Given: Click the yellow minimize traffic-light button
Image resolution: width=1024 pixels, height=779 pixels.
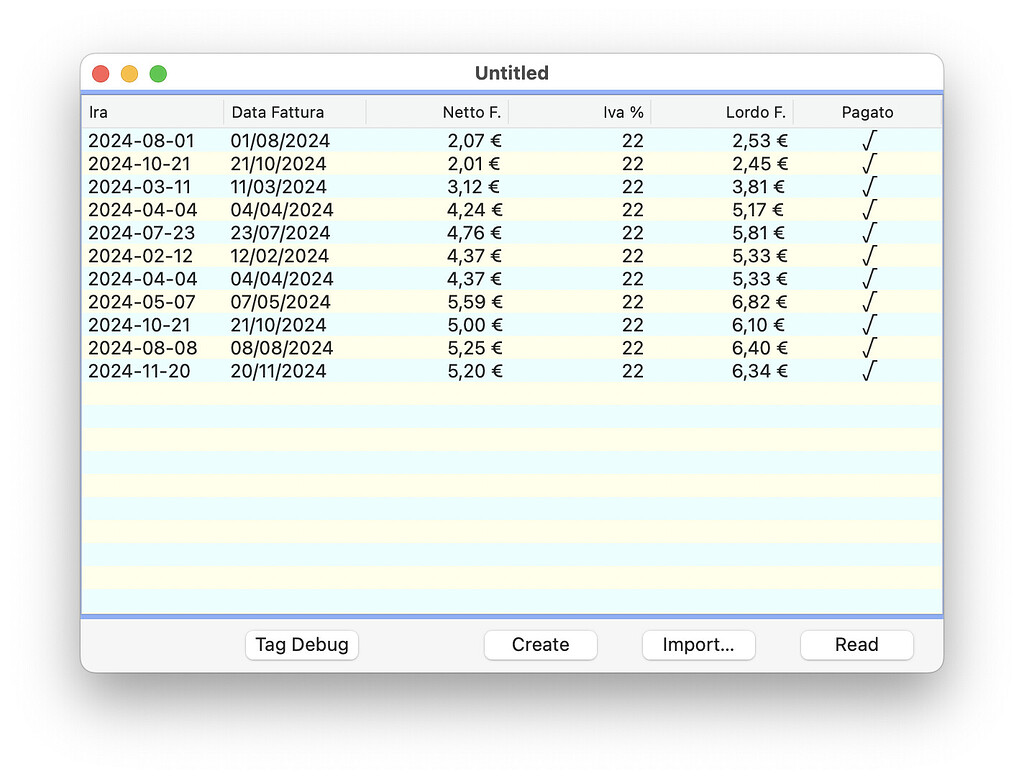Looking at the screenshot, I should coord(128,73).
